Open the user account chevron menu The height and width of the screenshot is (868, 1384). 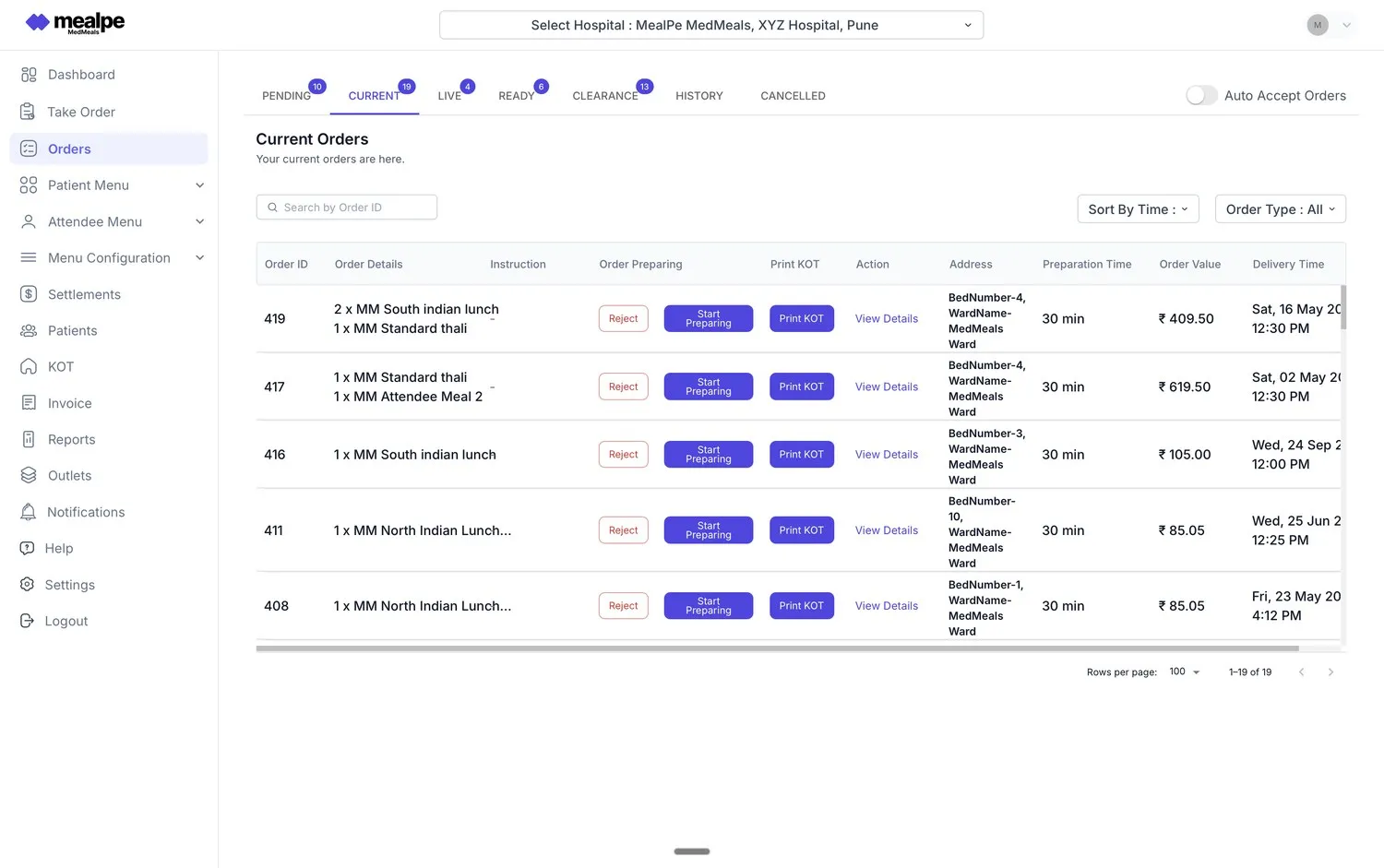click(x=1347, y=25)
